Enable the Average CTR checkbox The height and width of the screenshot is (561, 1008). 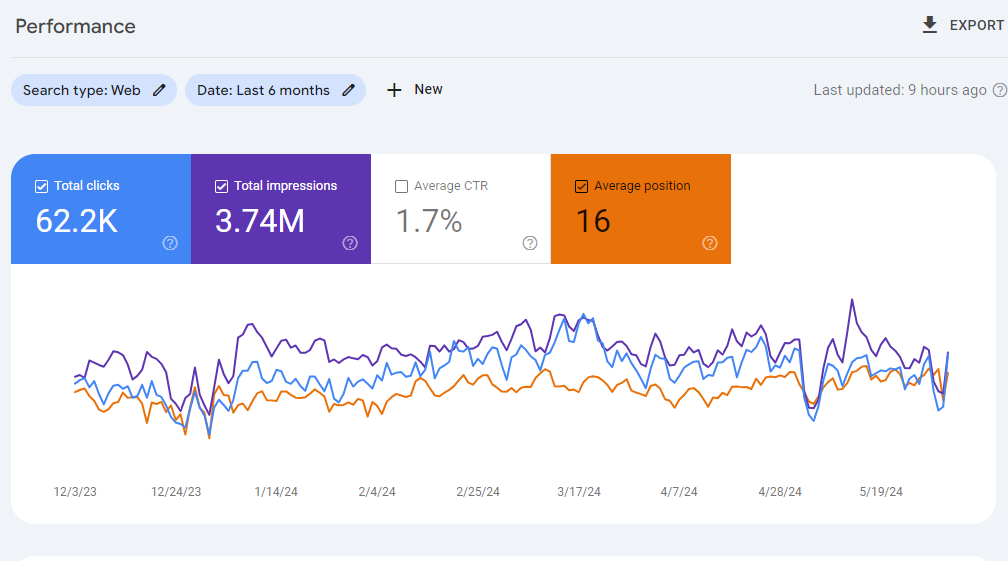(x=401, y=186)
